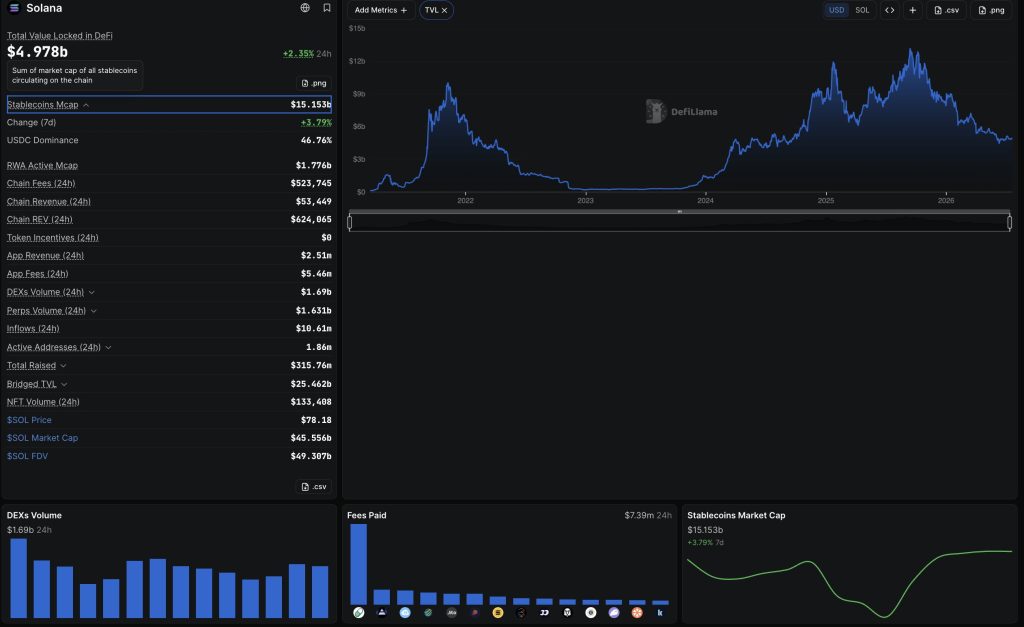1024x627 pixels.
Task: Click the Fees Paid card title
Action: click(x=366, y=515)
